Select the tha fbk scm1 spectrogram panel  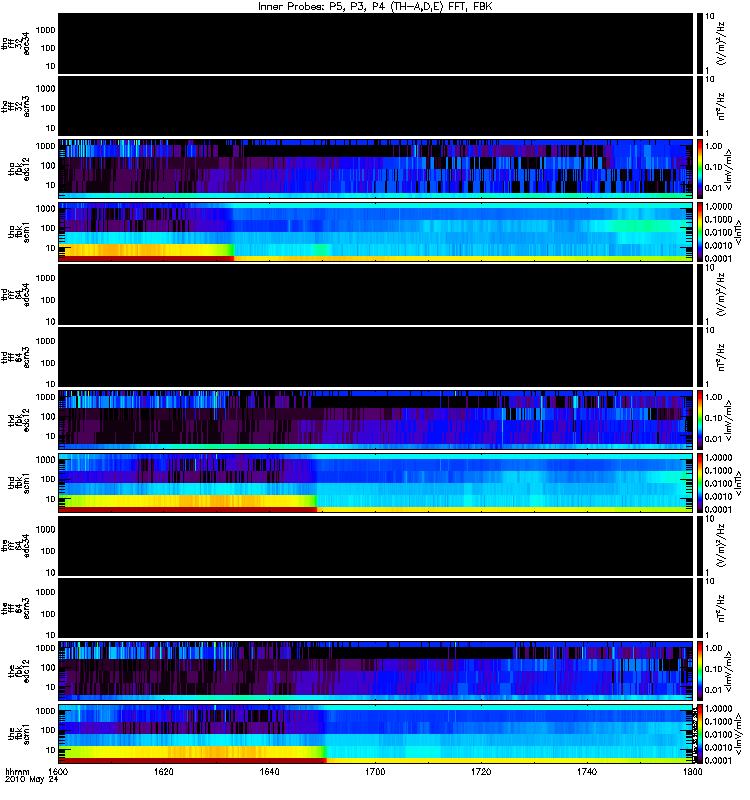(x=375, y=232)
